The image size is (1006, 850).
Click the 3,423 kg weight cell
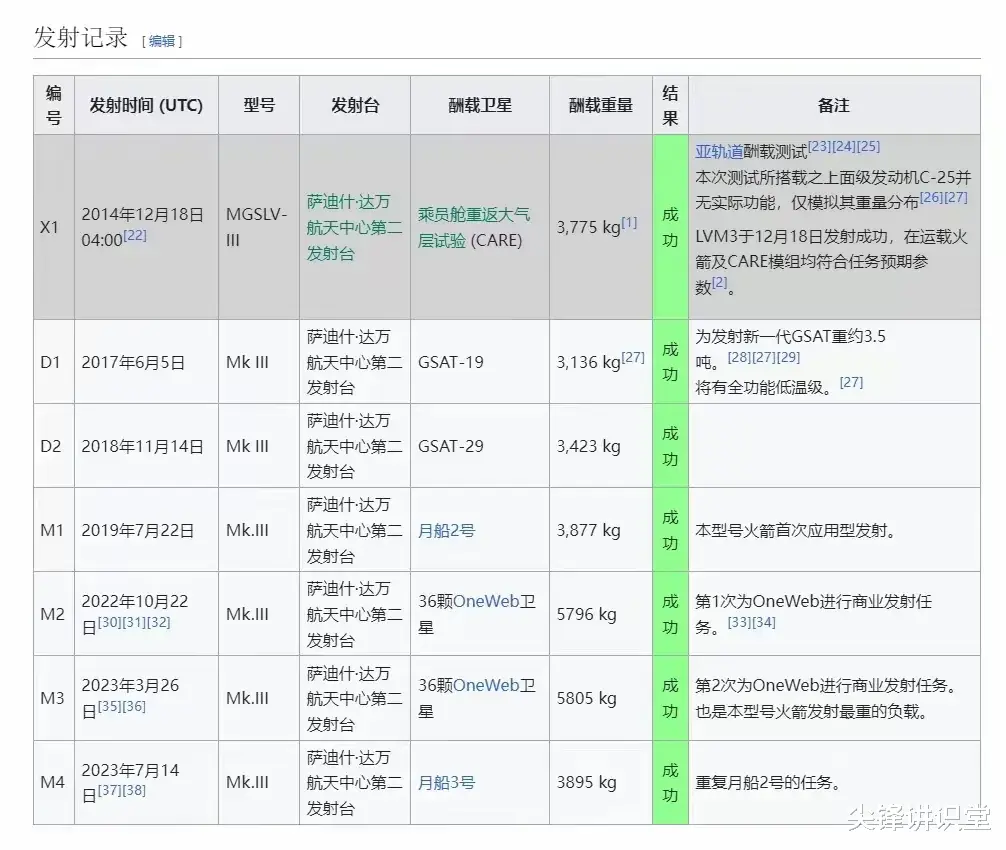pos(601,446)
